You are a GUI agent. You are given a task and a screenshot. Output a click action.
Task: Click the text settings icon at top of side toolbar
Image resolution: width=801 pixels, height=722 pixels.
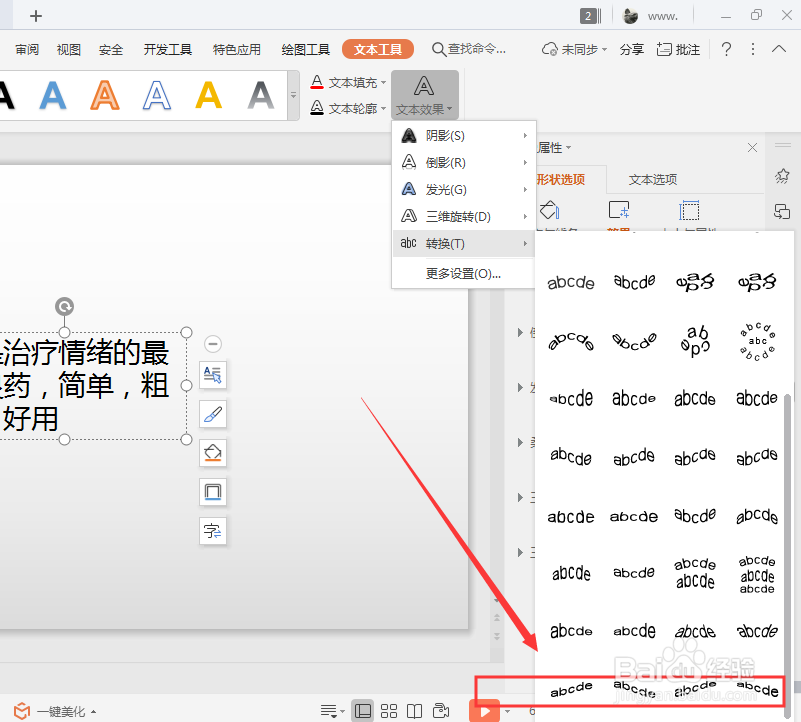click(x=212, y=375)
